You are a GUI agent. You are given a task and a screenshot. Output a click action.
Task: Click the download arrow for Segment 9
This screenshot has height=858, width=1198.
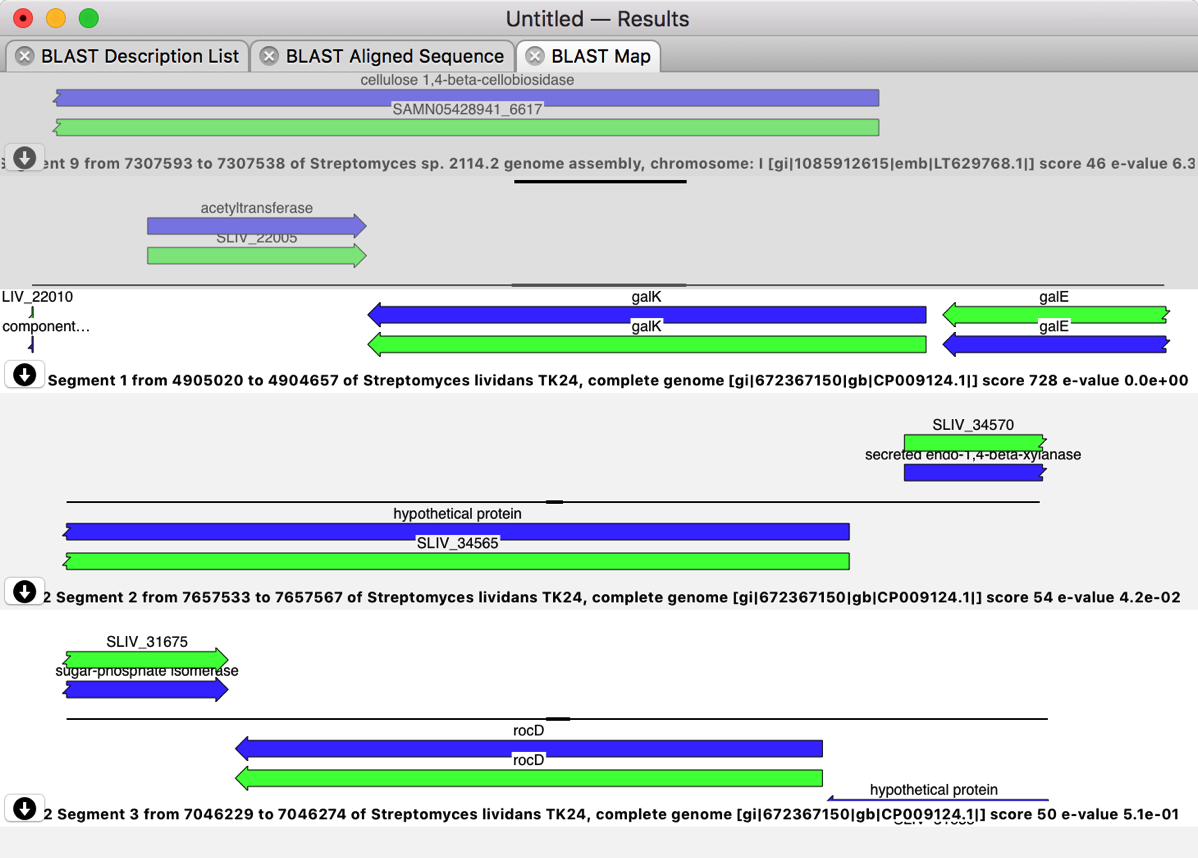[25, 158]
